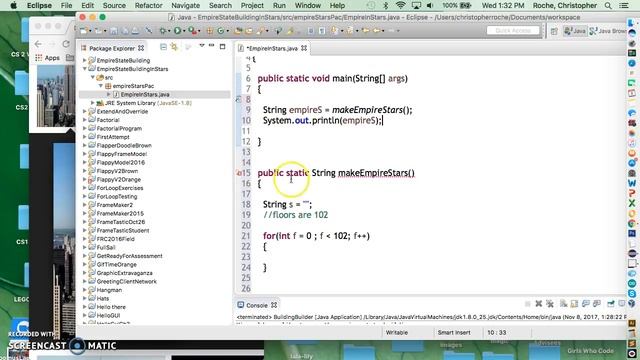Click the Open Type toolbar icon

pyautogui.click(x=238, y=31)
